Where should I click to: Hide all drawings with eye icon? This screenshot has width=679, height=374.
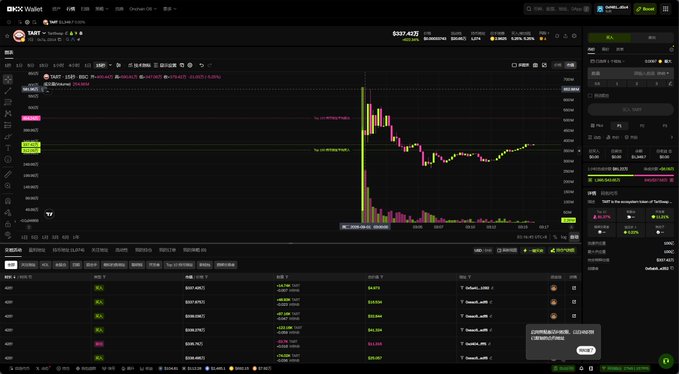point(8,234)
